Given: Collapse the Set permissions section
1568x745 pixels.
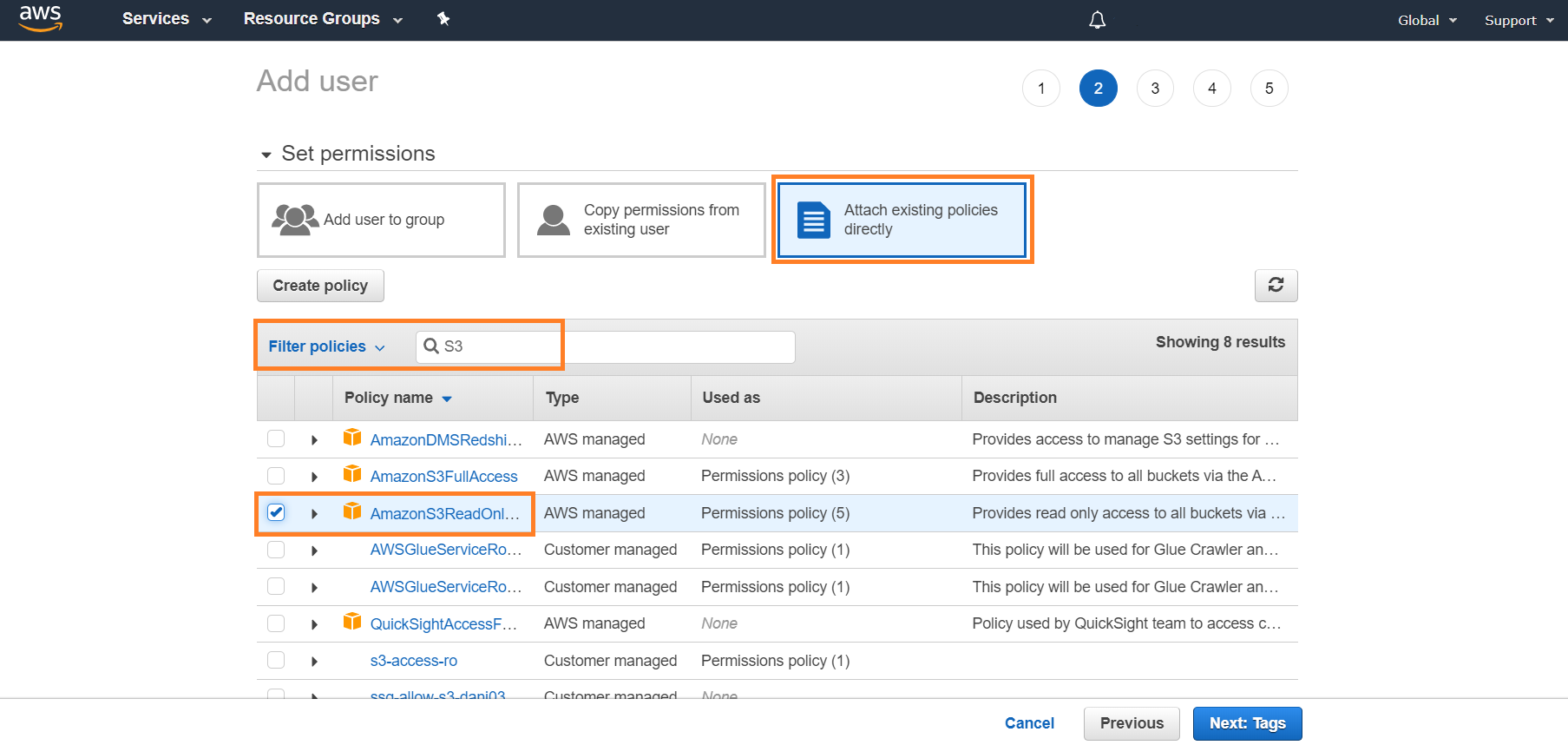Looking at the screenshot, I should (x=266, y=155).
